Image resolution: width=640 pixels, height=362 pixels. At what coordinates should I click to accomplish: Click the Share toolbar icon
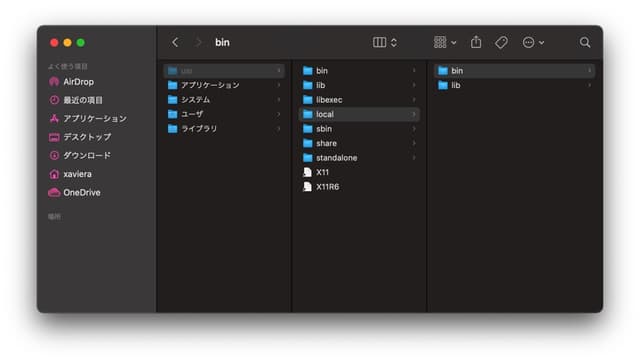[476, 42]
